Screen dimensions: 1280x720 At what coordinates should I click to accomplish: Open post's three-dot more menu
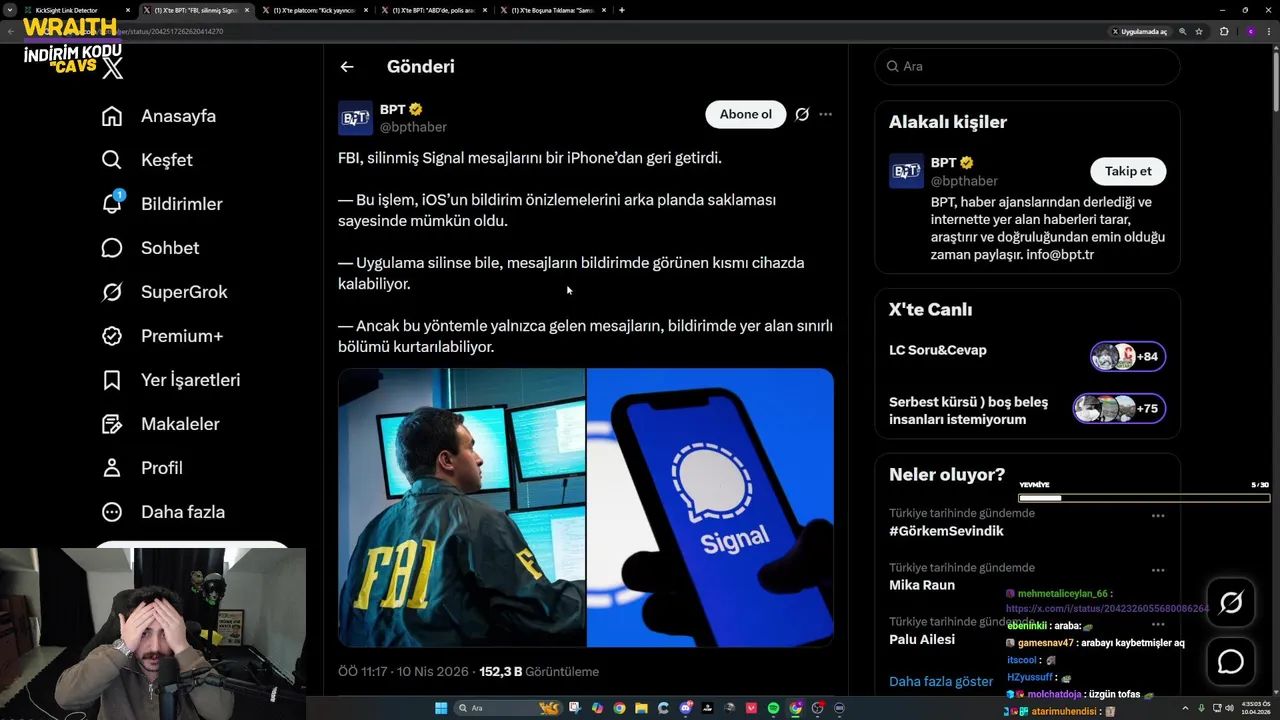[825, 114]
